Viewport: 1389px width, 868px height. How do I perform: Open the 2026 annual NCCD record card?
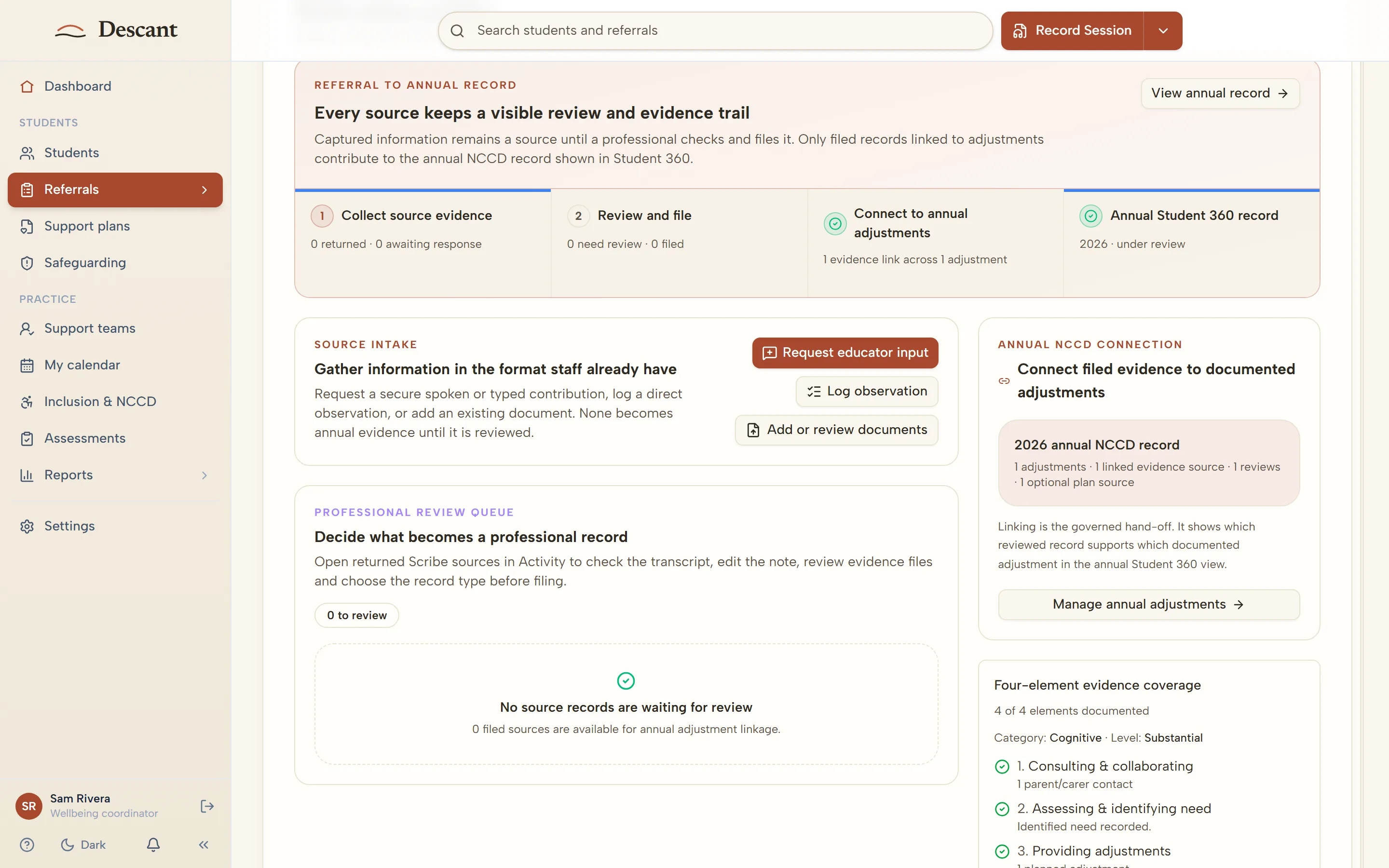click(1148, 463)
